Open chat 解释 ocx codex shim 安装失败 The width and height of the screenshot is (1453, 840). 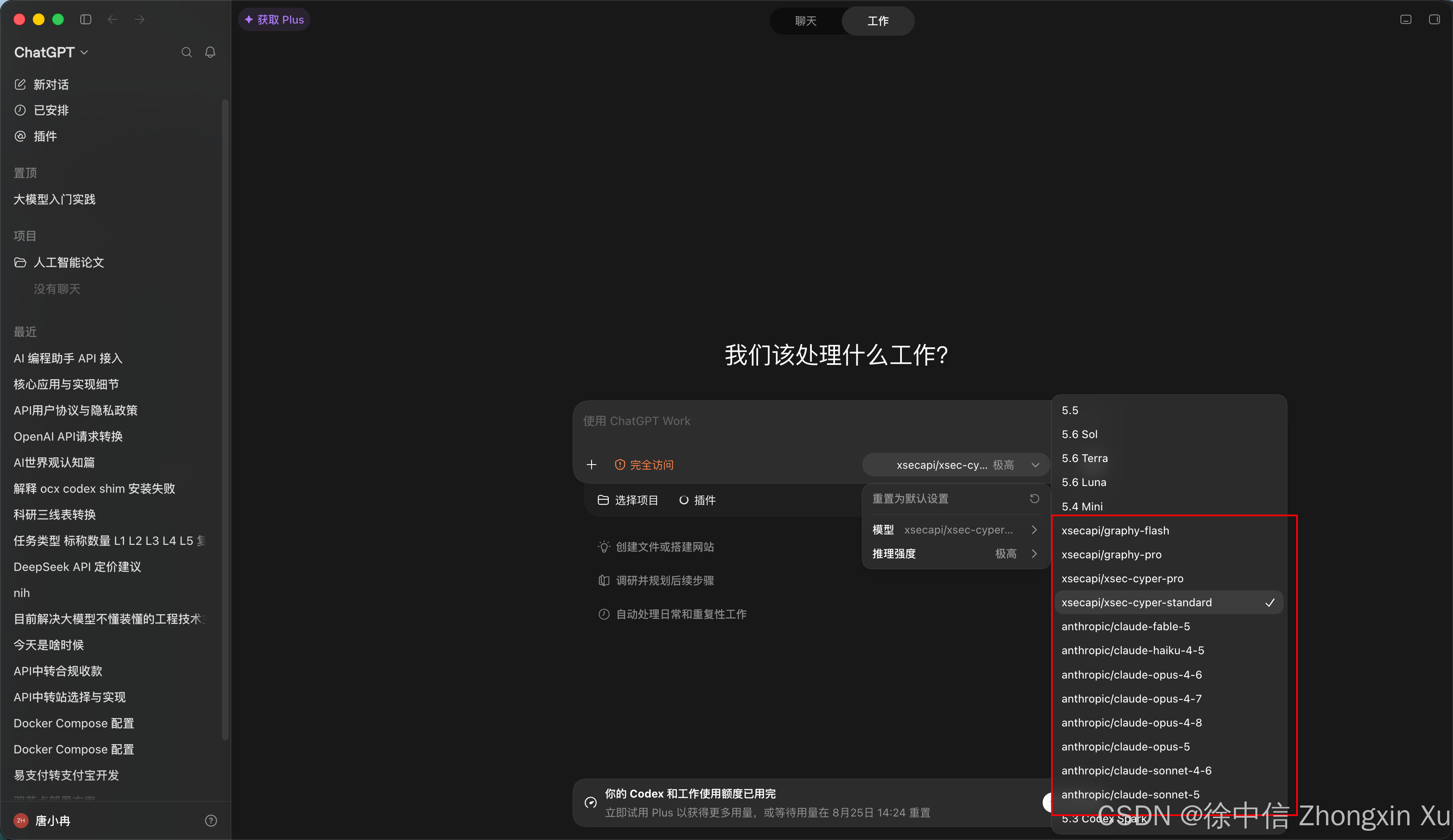pyautogui.click(x=95, y=489)
